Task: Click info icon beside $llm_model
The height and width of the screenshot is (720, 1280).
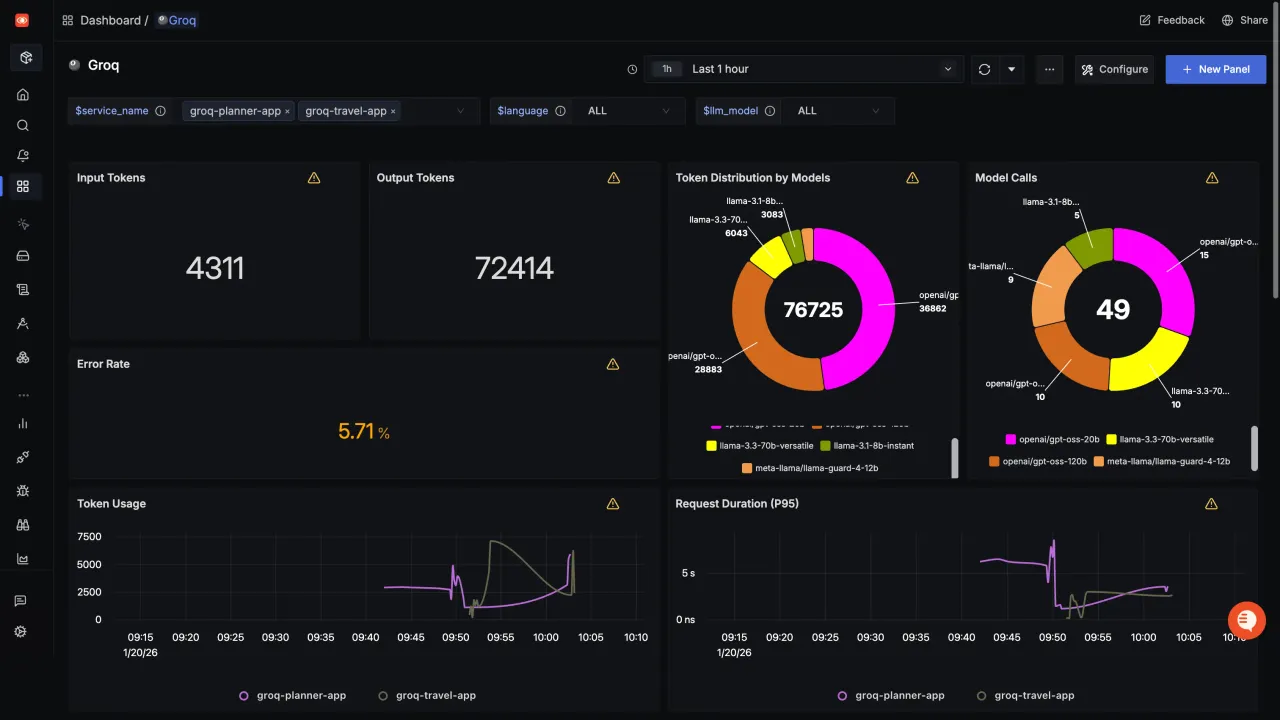Action: point(770,111)
